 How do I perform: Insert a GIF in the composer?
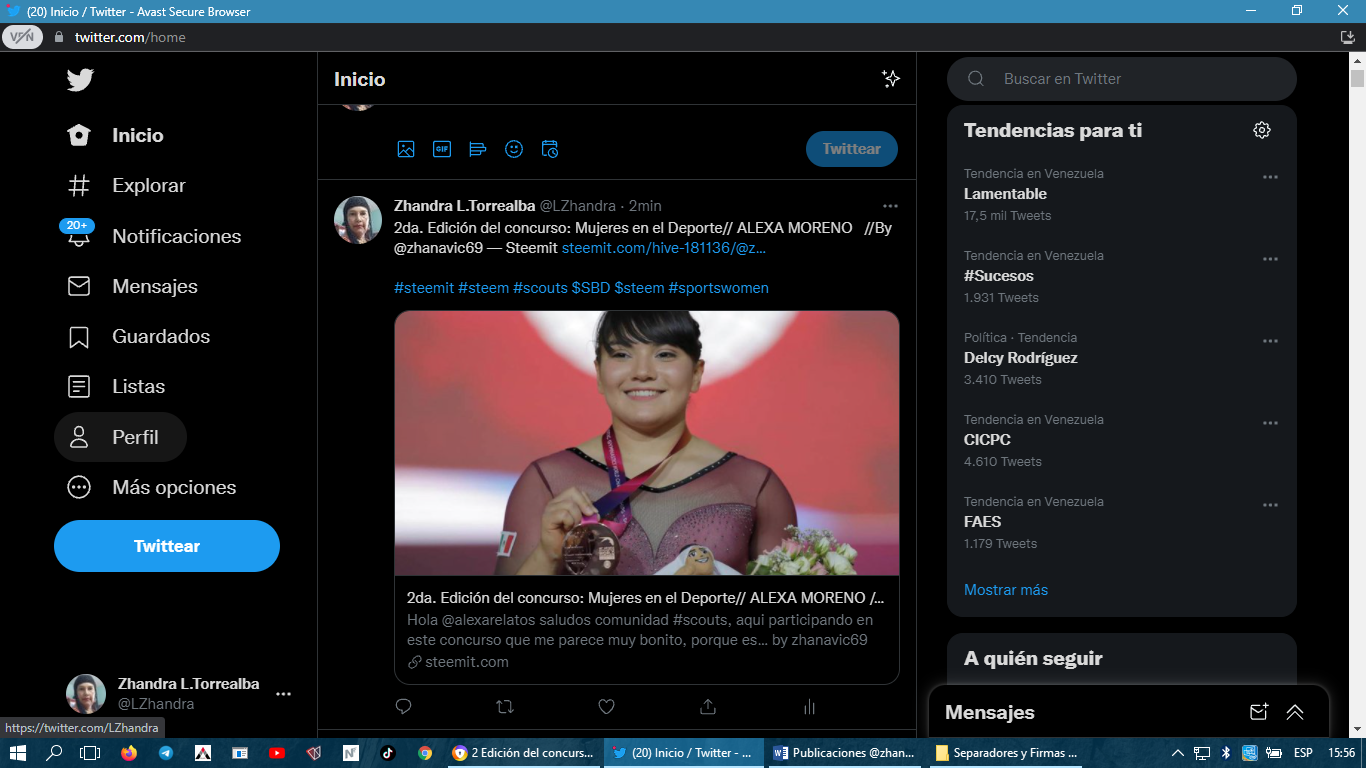pyautogui.click(x=441, y=149)
